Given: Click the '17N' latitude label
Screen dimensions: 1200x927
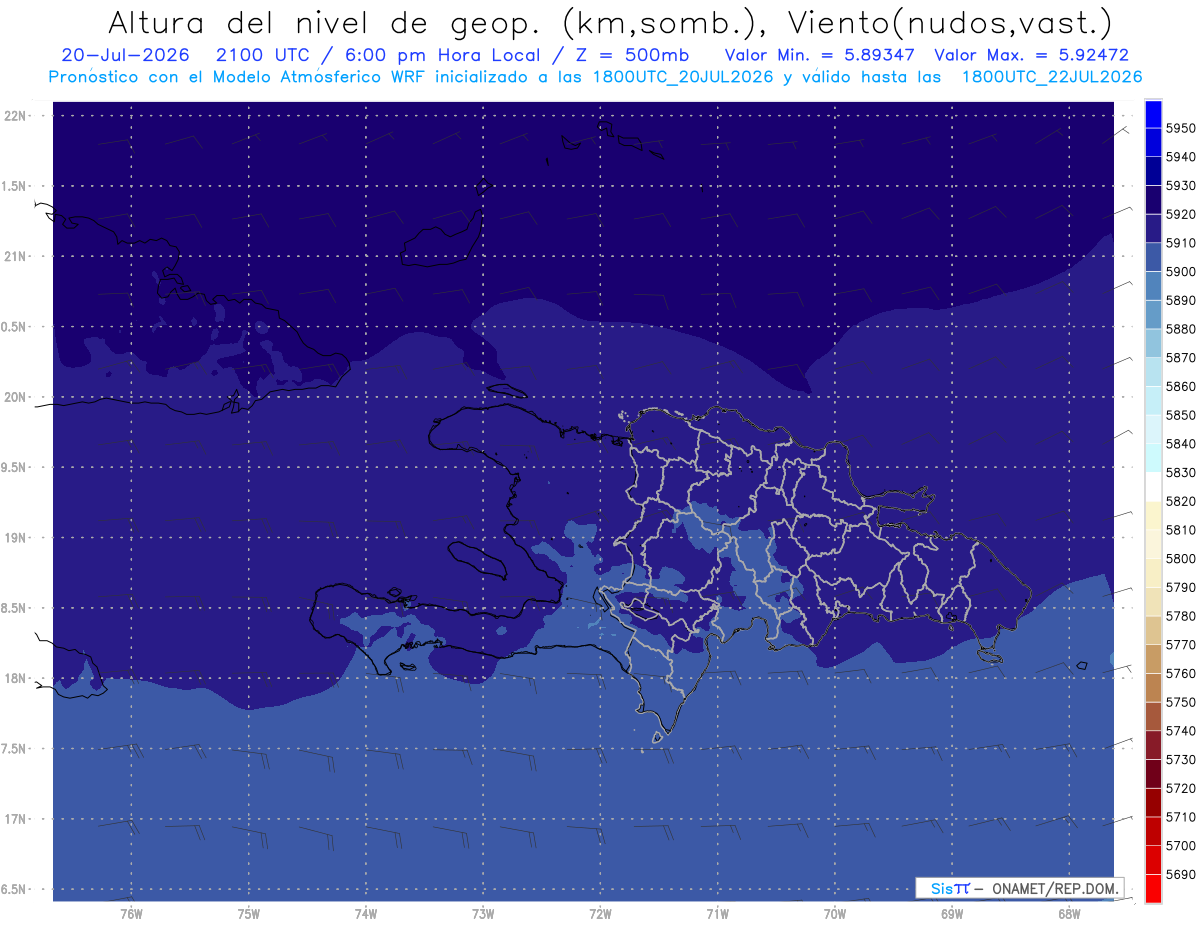Looking at the screenshot, I should tap(16, 819).
